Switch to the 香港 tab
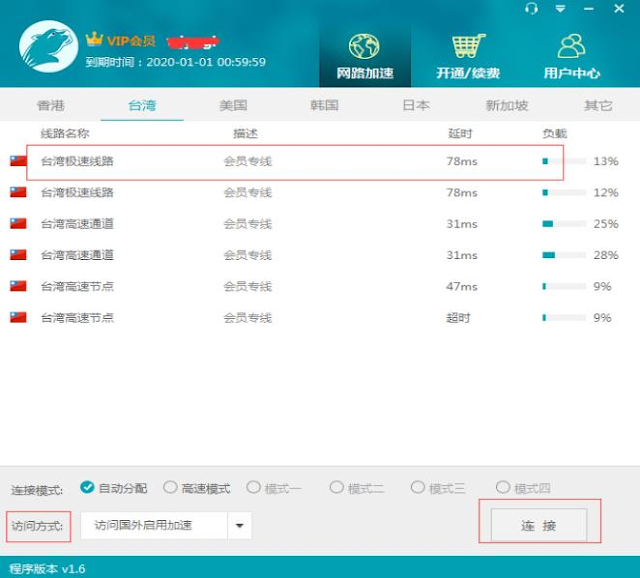640x578 pixels. click(x=50, y=105)
